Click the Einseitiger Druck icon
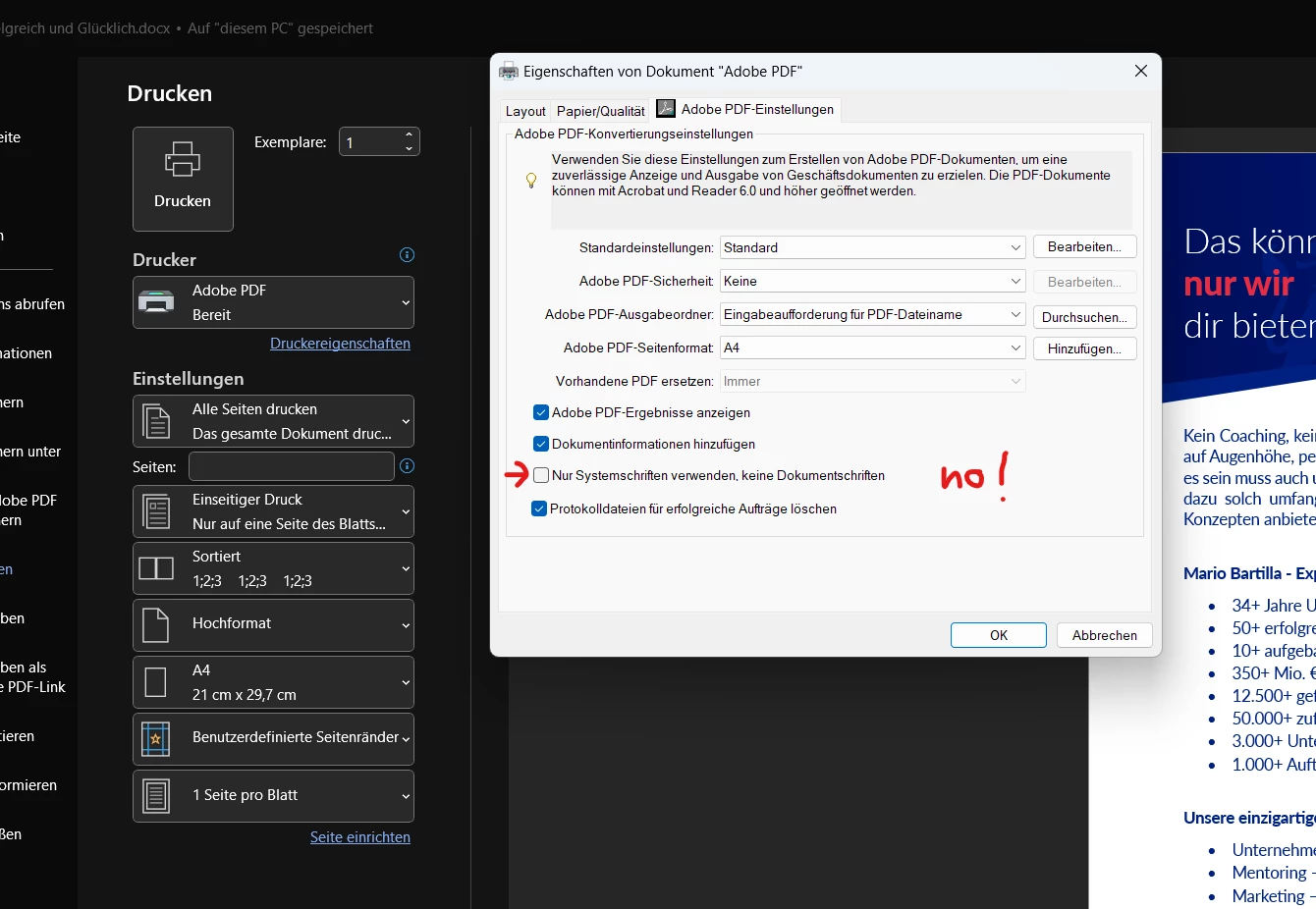Image resolution: width=1316 pixels, height=909 pixels. point(156,511)
